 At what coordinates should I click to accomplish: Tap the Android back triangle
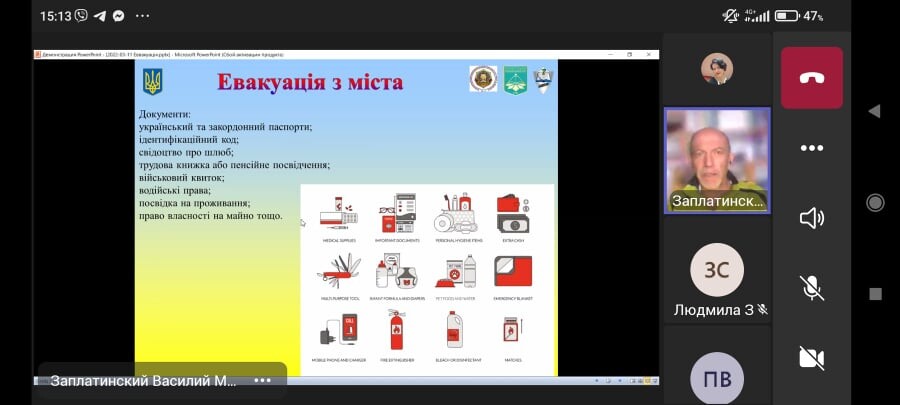[x=875, y=111]
